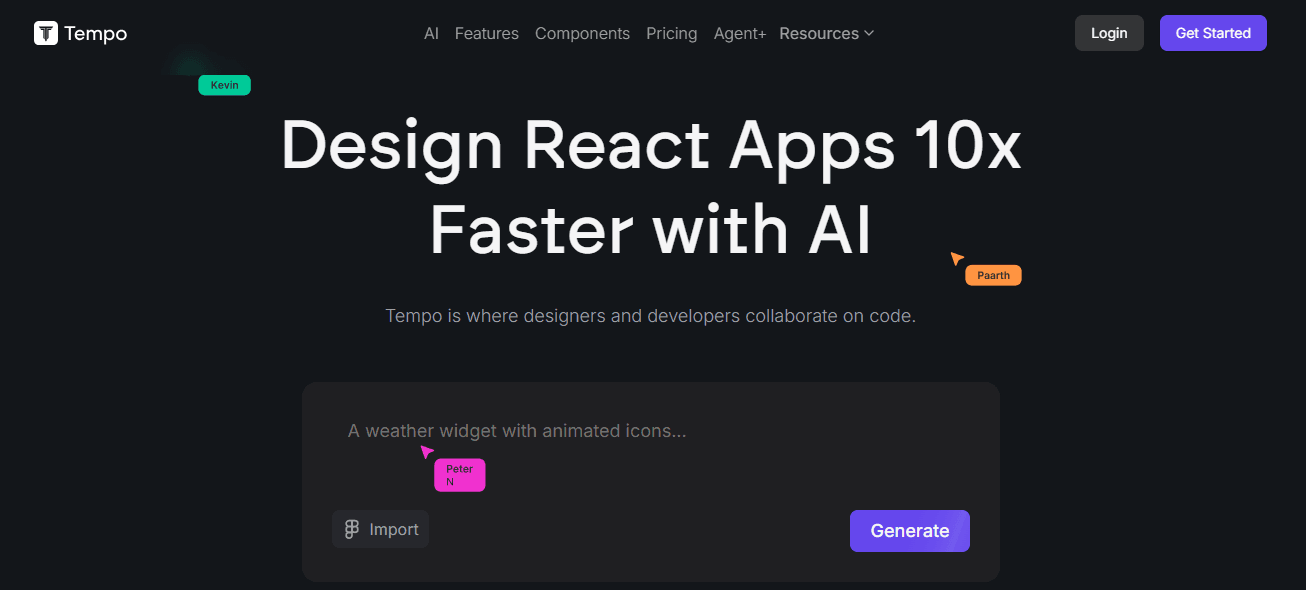
Task: Click Agent+ in the navigation bar
Action: click(x=739, y=33)
